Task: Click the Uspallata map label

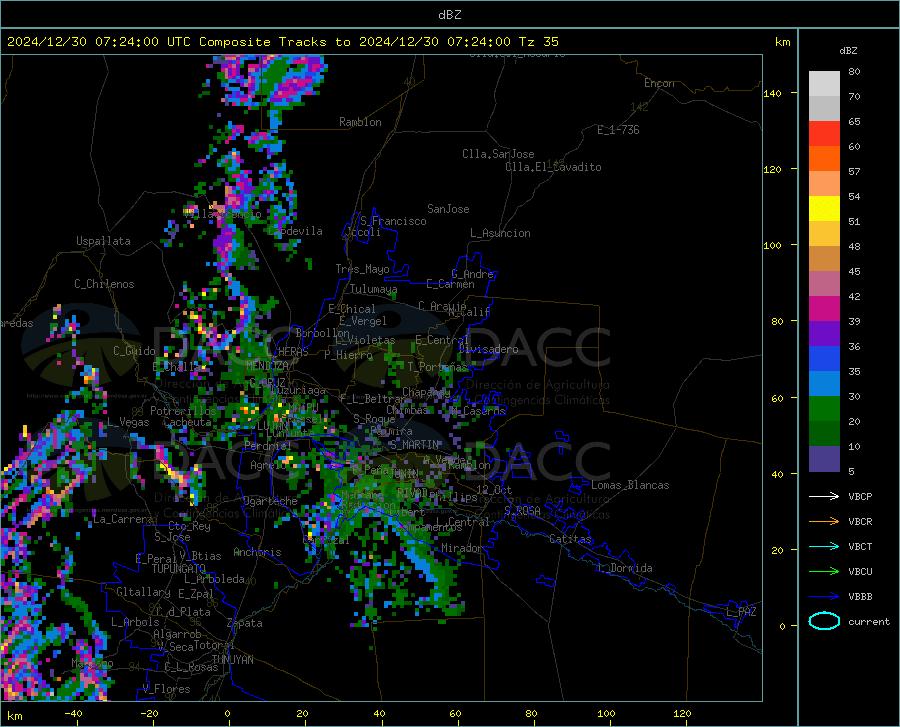Action: (103, 241)
